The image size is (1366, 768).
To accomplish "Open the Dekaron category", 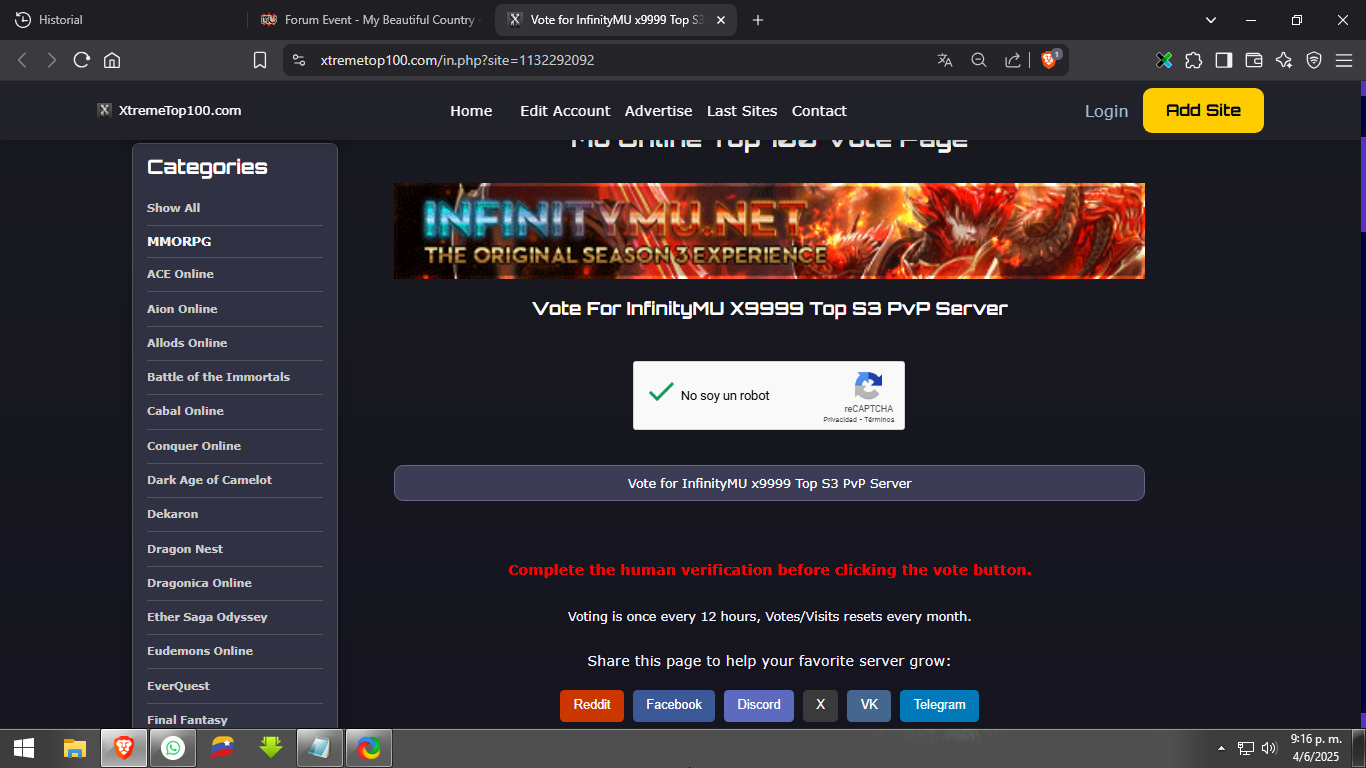I will pos(172,514).
